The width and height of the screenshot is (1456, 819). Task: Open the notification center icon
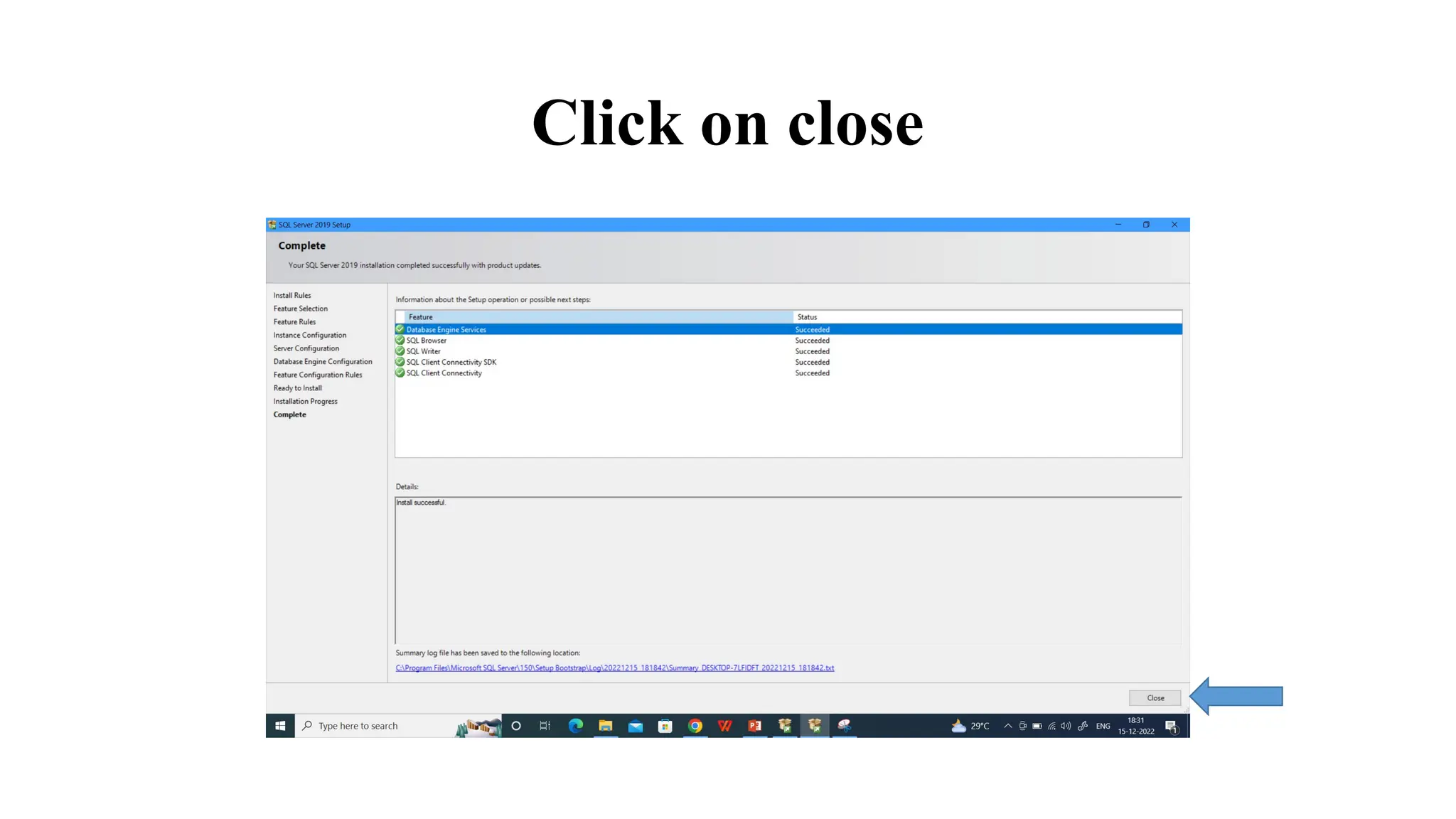[1171, 726]
